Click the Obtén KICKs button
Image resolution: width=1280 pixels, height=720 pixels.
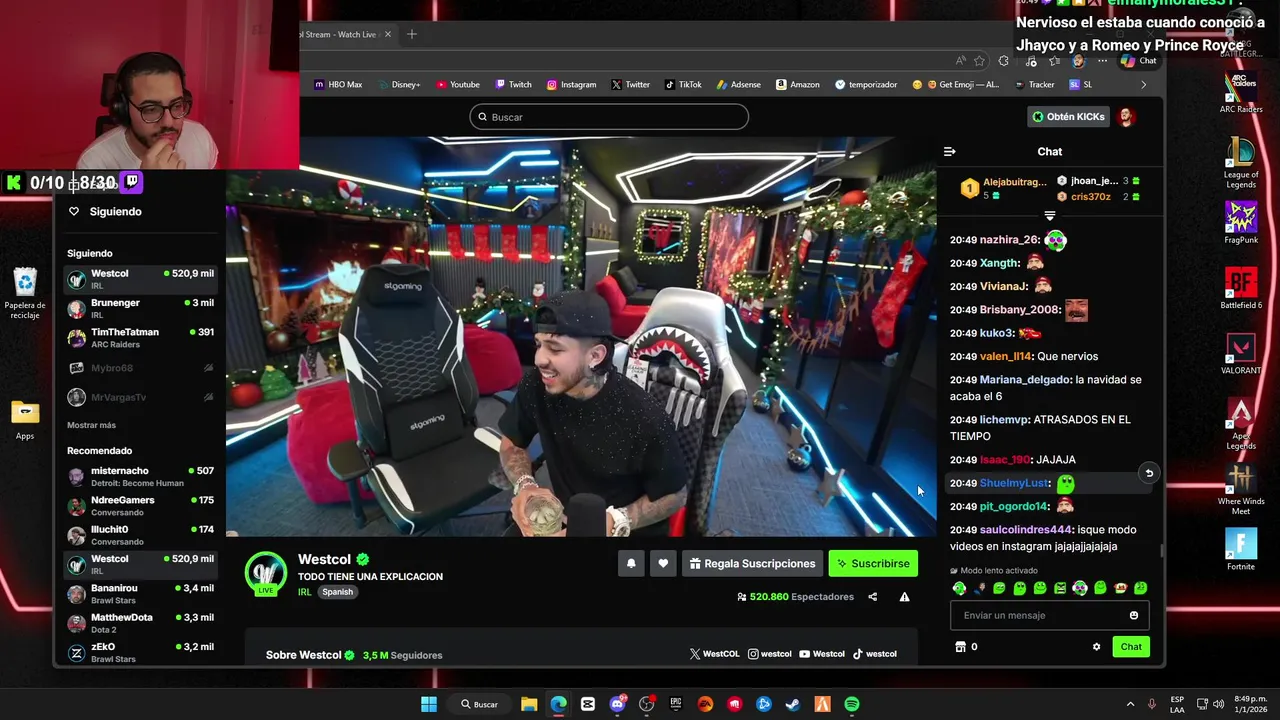coord(1068,117)
